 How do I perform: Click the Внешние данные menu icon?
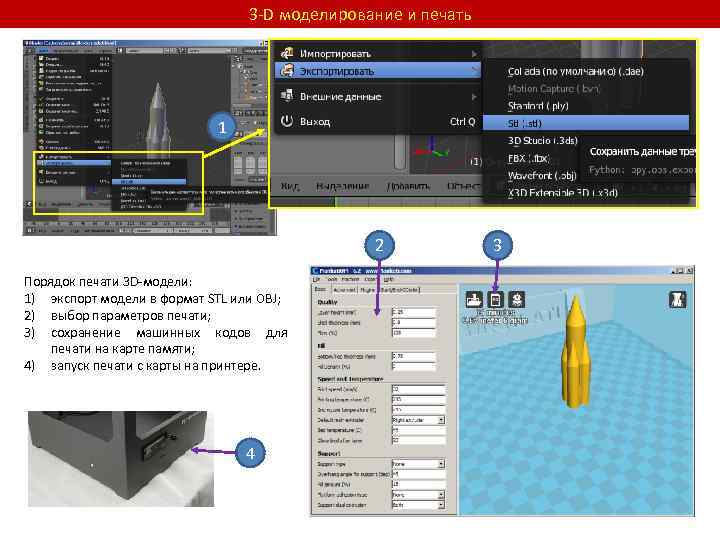coord(287,96)
